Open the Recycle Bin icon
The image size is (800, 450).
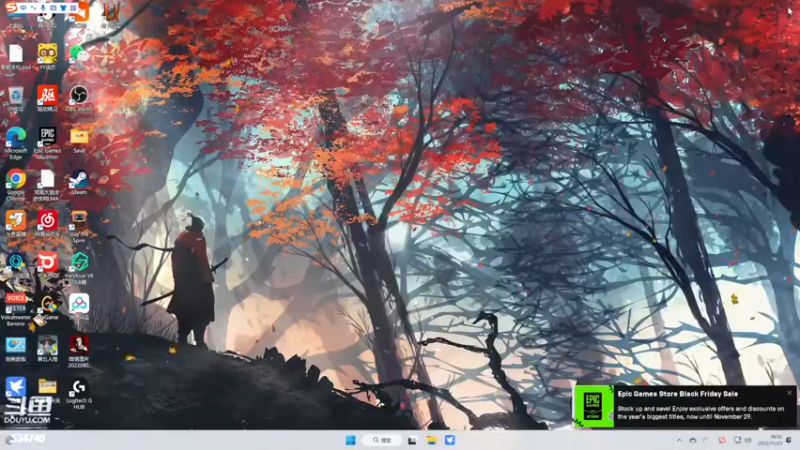[x=16, y=98]
